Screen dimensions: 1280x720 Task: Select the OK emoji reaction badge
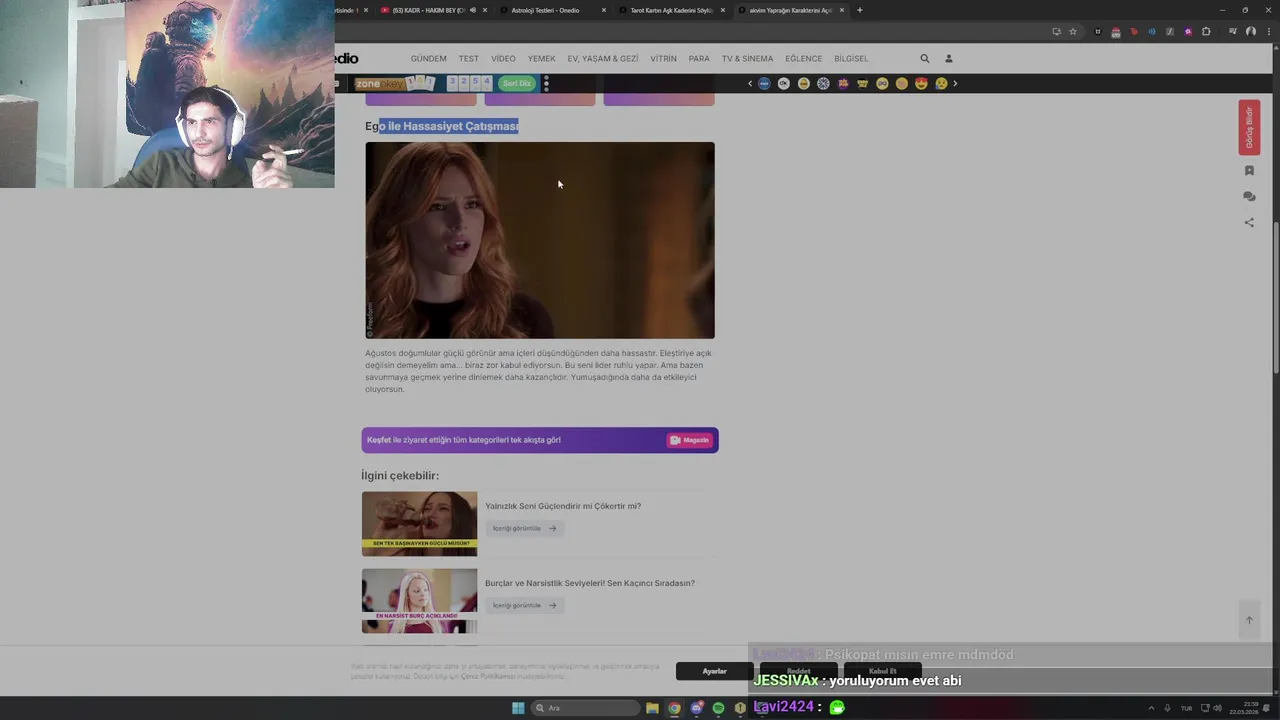784,84
